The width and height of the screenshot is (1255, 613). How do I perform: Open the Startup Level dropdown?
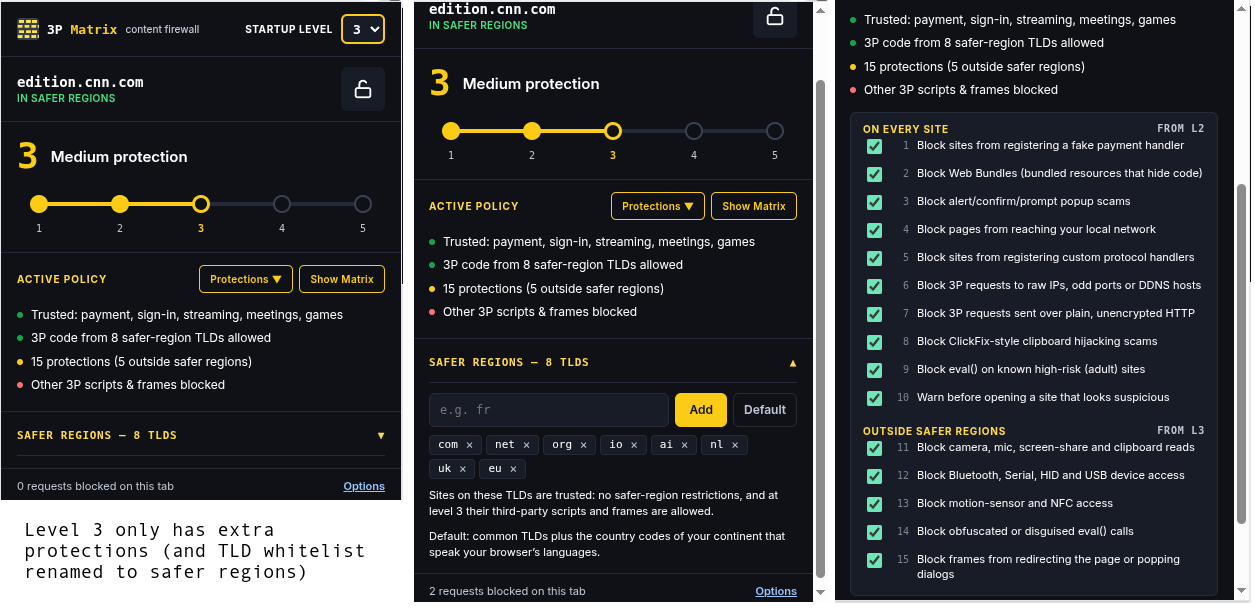point(363,29)
